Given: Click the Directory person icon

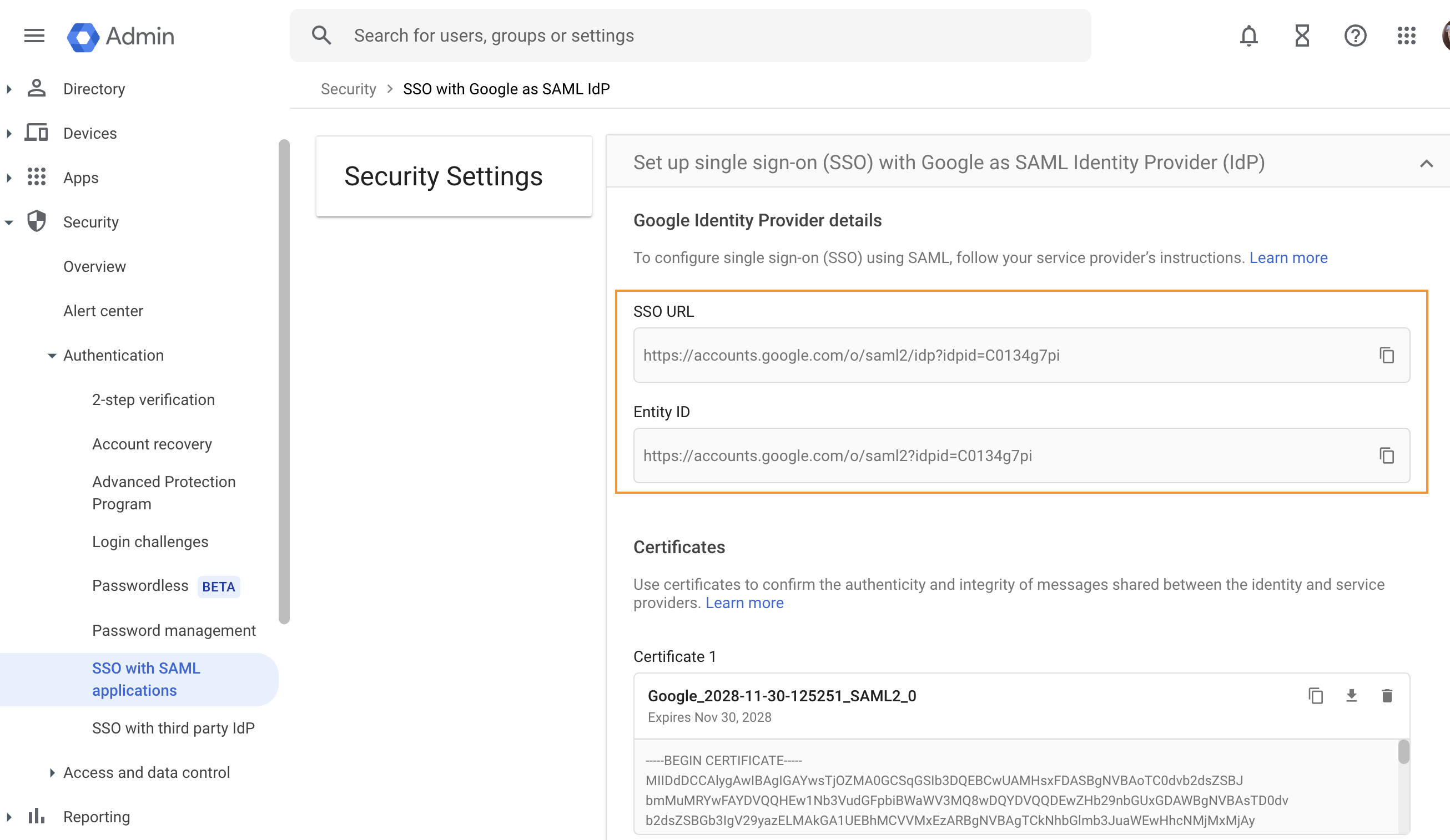Looking at the screenshot, I should (36, 88).
